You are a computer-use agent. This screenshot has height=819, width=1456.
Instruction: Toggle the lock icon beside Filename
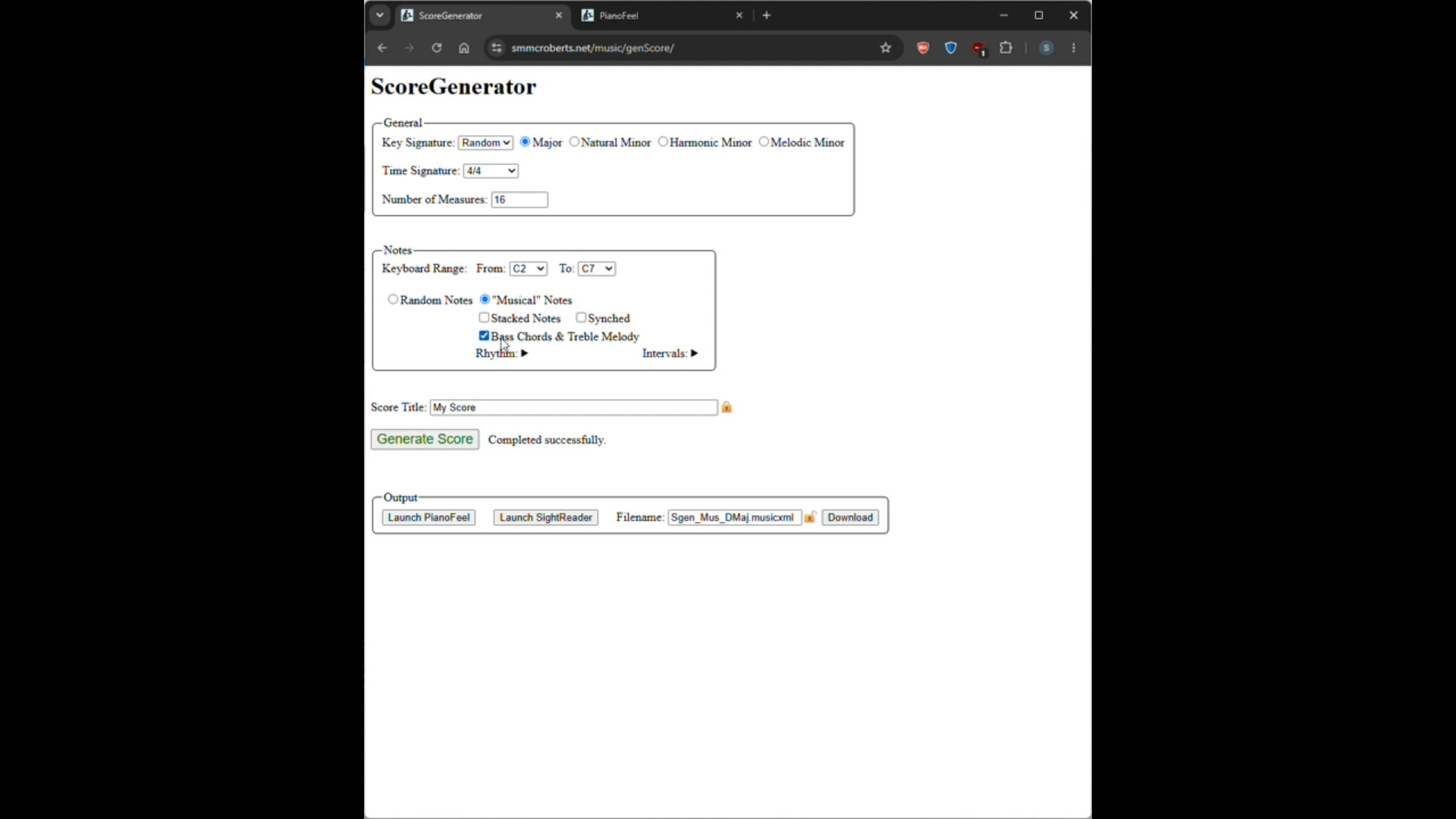point(810,517)
